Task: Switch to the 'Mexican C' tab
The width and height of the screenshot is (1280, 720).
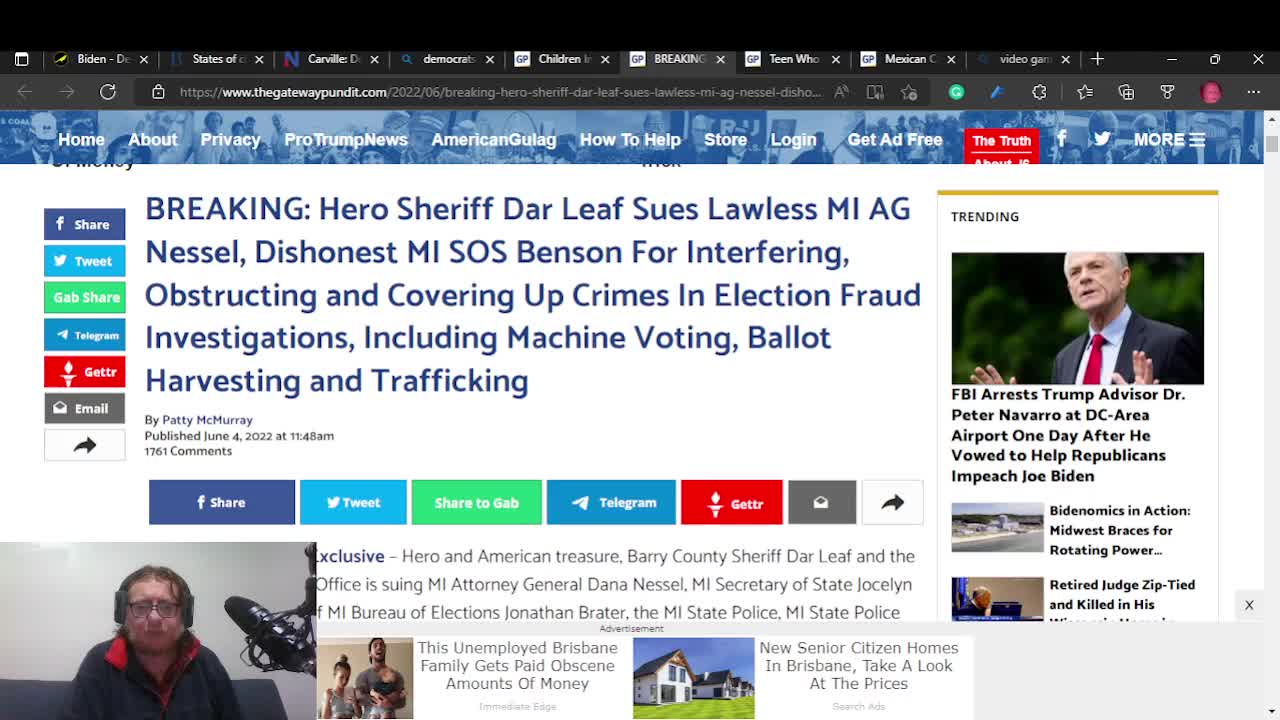Action: (x=909, y=59)
